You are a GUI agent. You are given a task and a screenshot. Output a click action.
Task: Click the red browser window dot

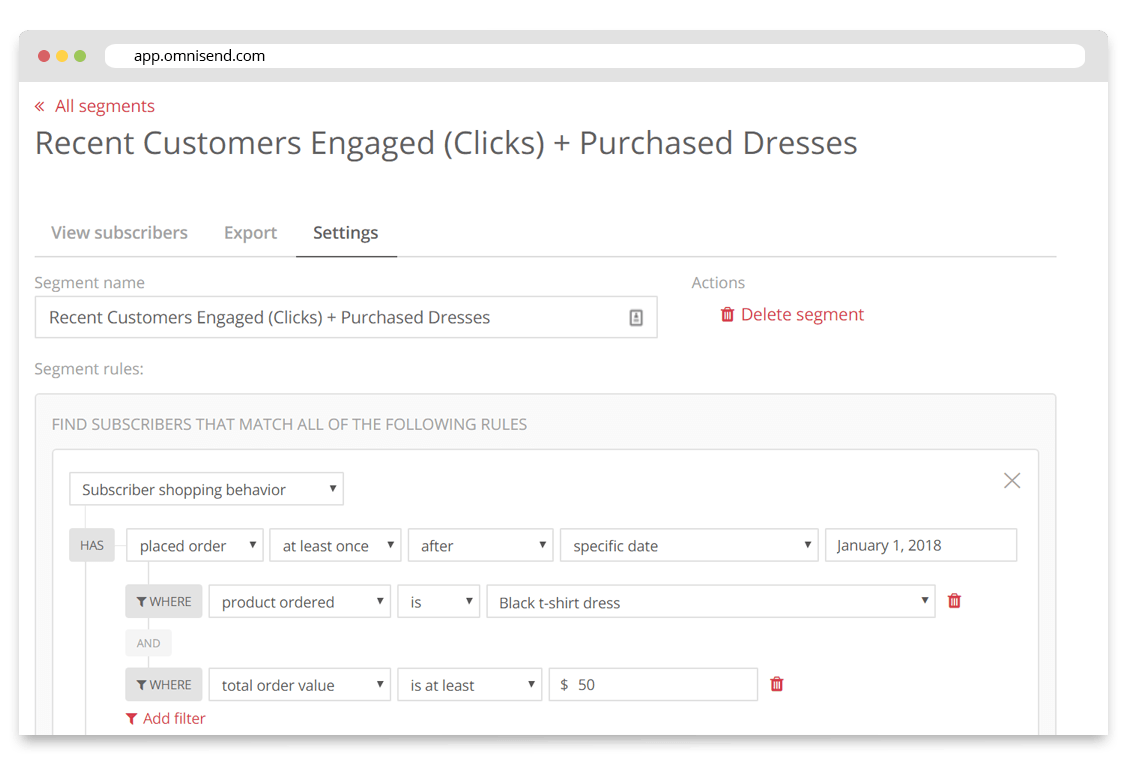[44, 56]
